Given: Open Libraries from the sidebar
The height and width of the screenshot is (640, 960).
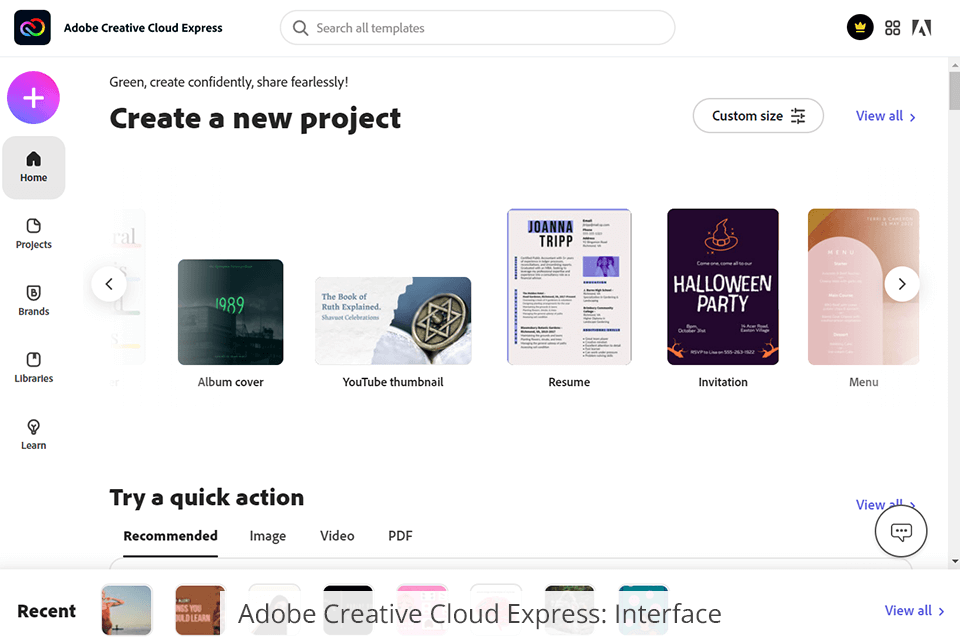Looking at the screenshot, I should tap(34, 368).
